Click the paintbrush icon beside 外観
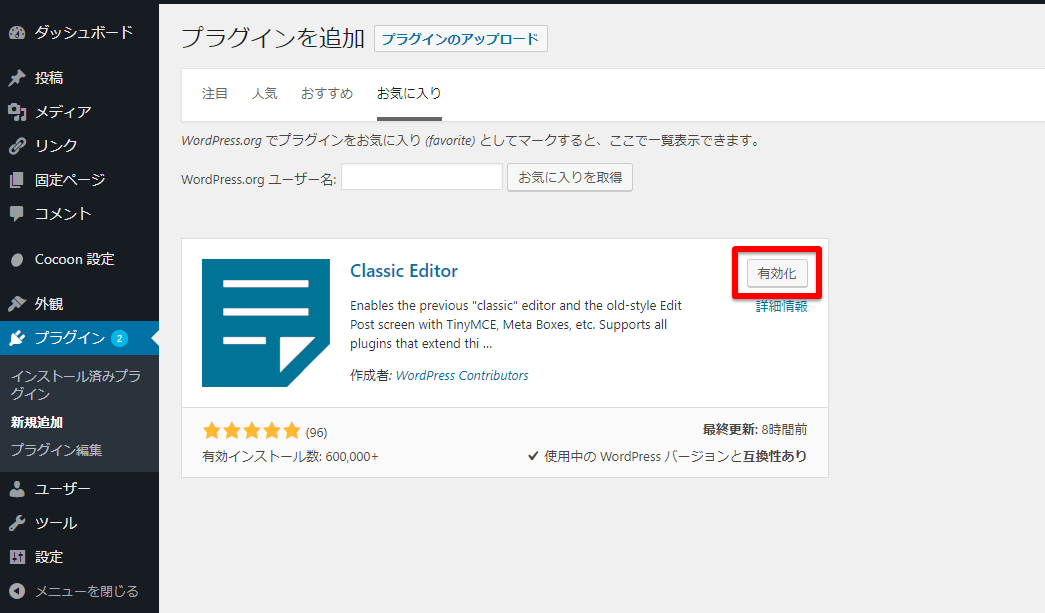This screenshot has height=613, width=1045. (x=17, y=304)
